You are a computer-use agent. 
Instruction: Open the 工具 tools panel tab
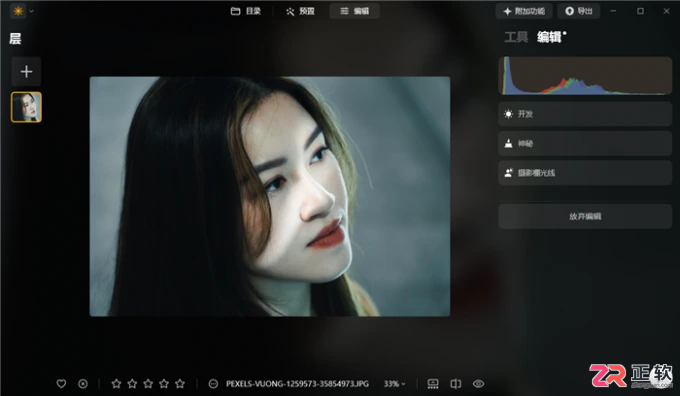[x=516, y=37]
